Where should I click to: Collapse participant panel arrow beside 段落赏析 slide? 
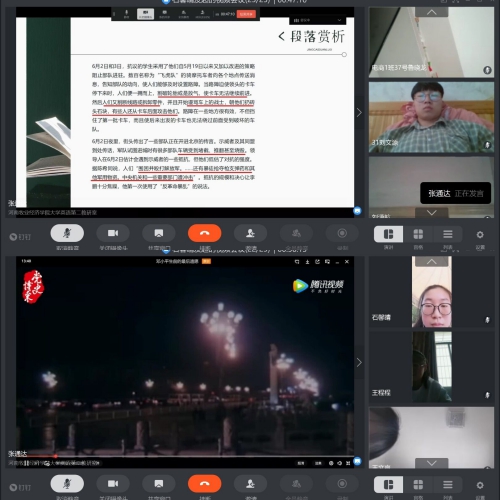[359, 112]
